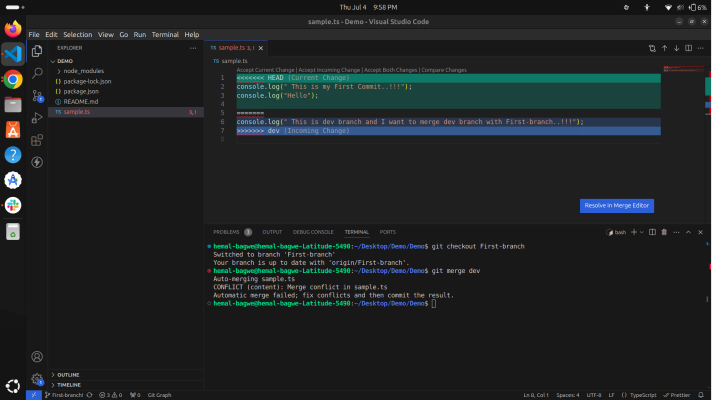
Task: Open the Run and Debug view
Action: (37, 118)
